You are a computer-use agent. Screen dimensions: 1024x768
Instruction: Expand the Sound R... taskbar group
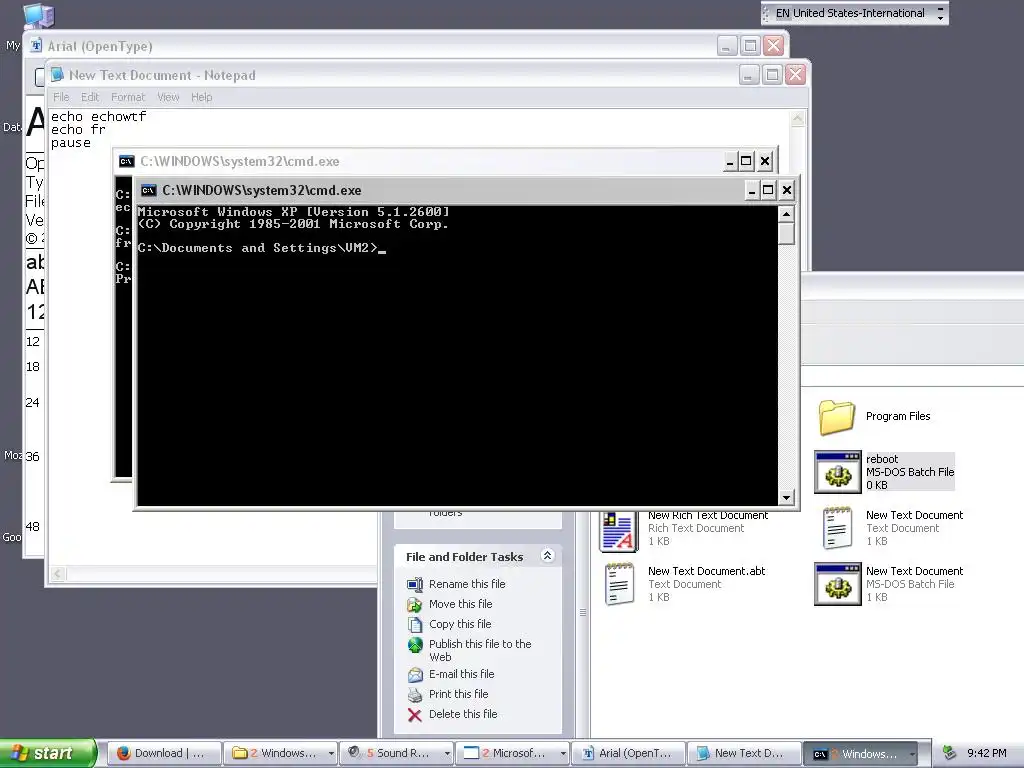(447, 754)
